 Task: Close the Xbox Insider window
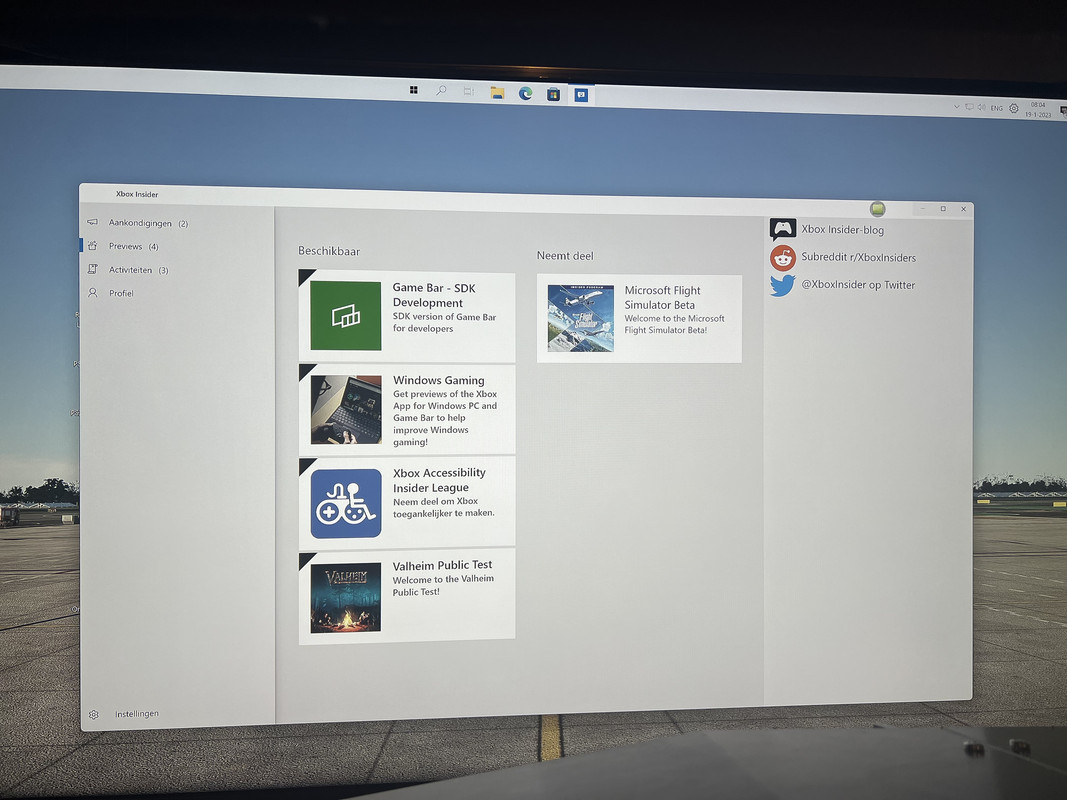click(964, 210)
